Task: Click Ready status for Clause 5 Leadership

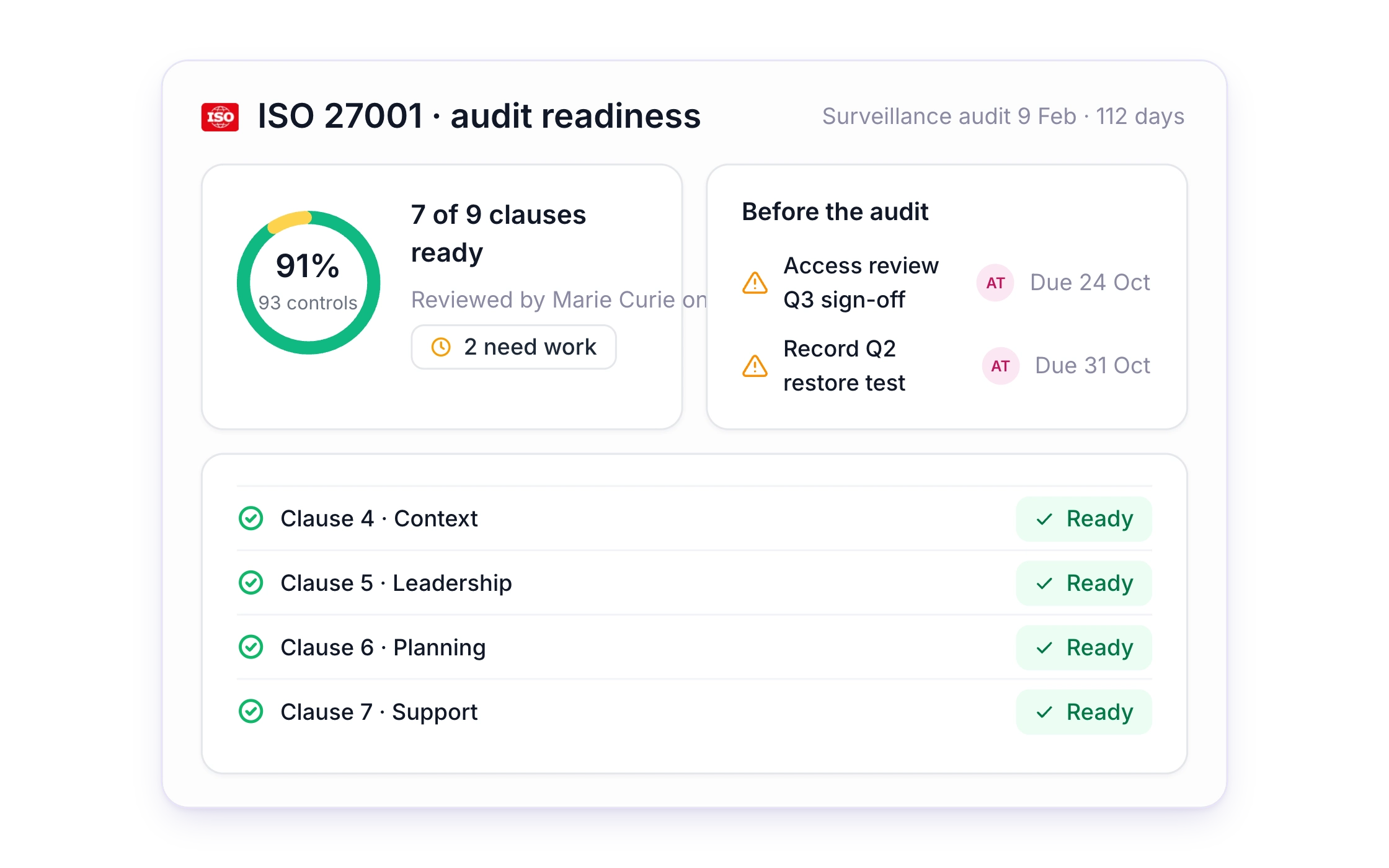Action: [1084, 583]
